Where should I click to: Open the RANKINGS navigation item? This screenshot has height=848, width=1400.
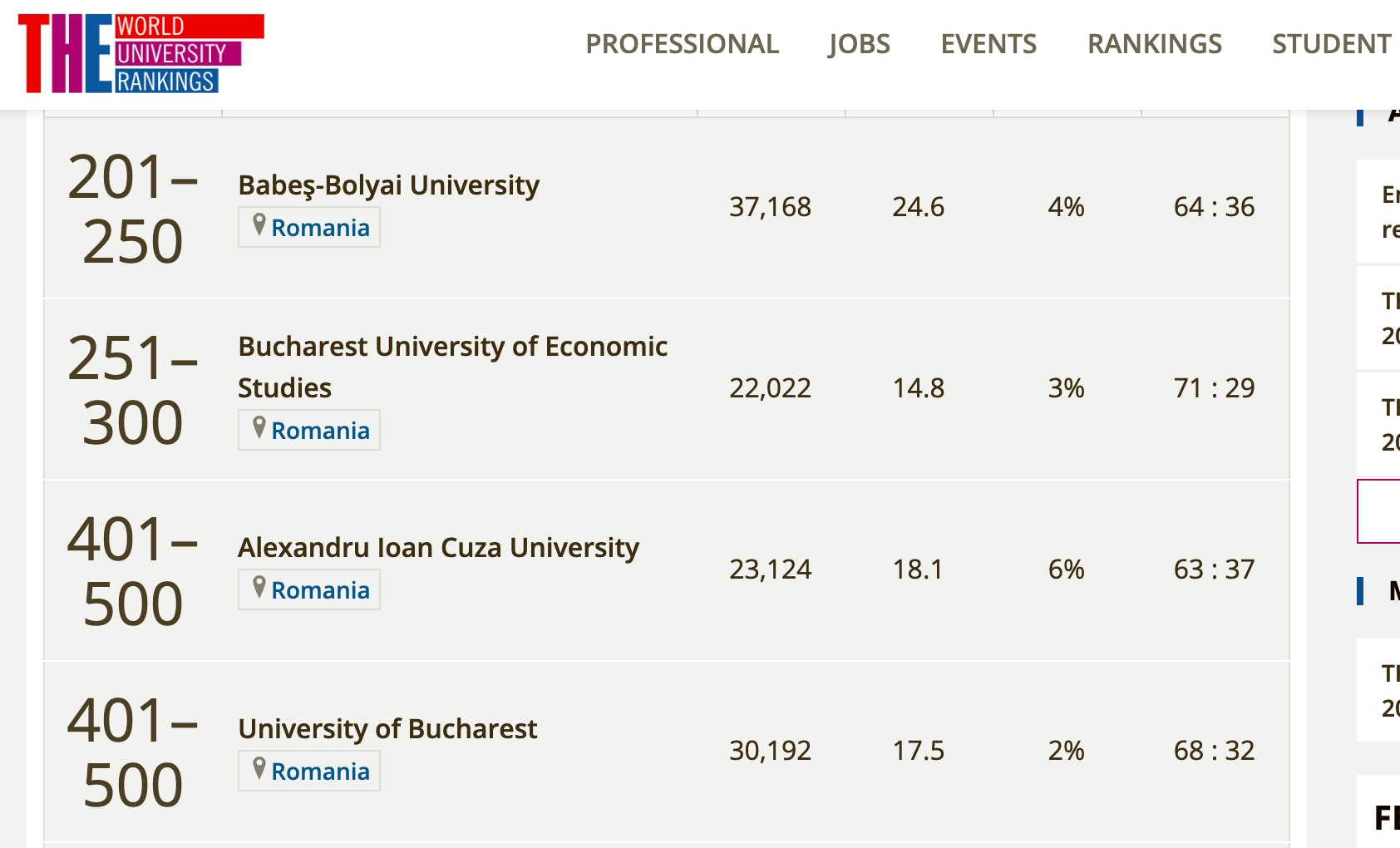[1155, 44]
